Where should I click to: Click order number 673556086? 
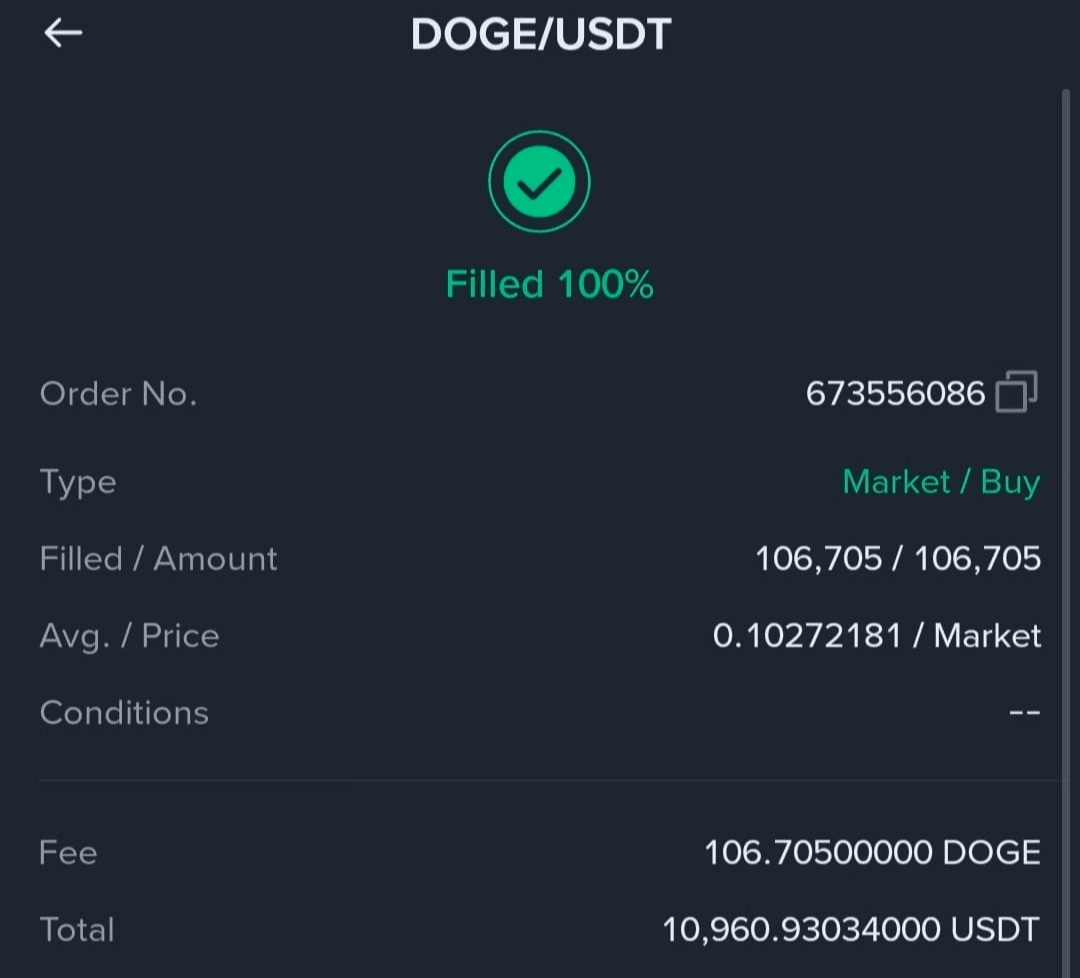point(895,393)
